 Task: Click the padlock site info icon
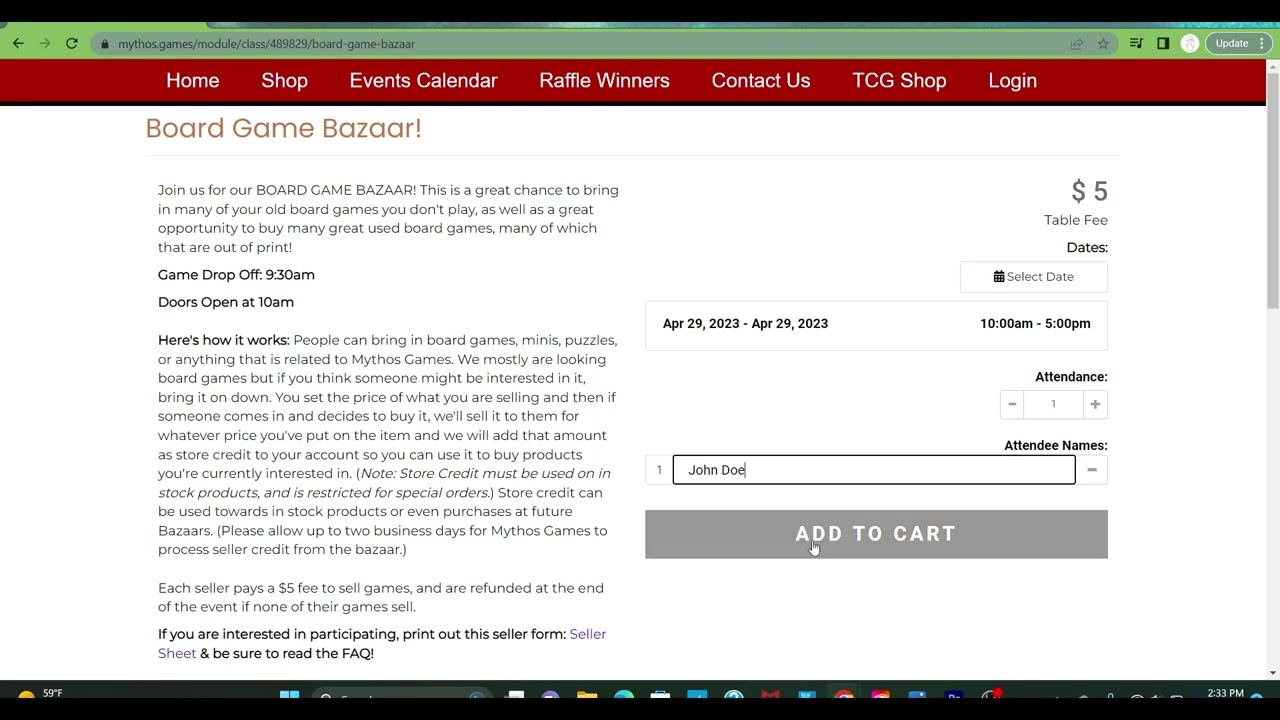[104, 44]
